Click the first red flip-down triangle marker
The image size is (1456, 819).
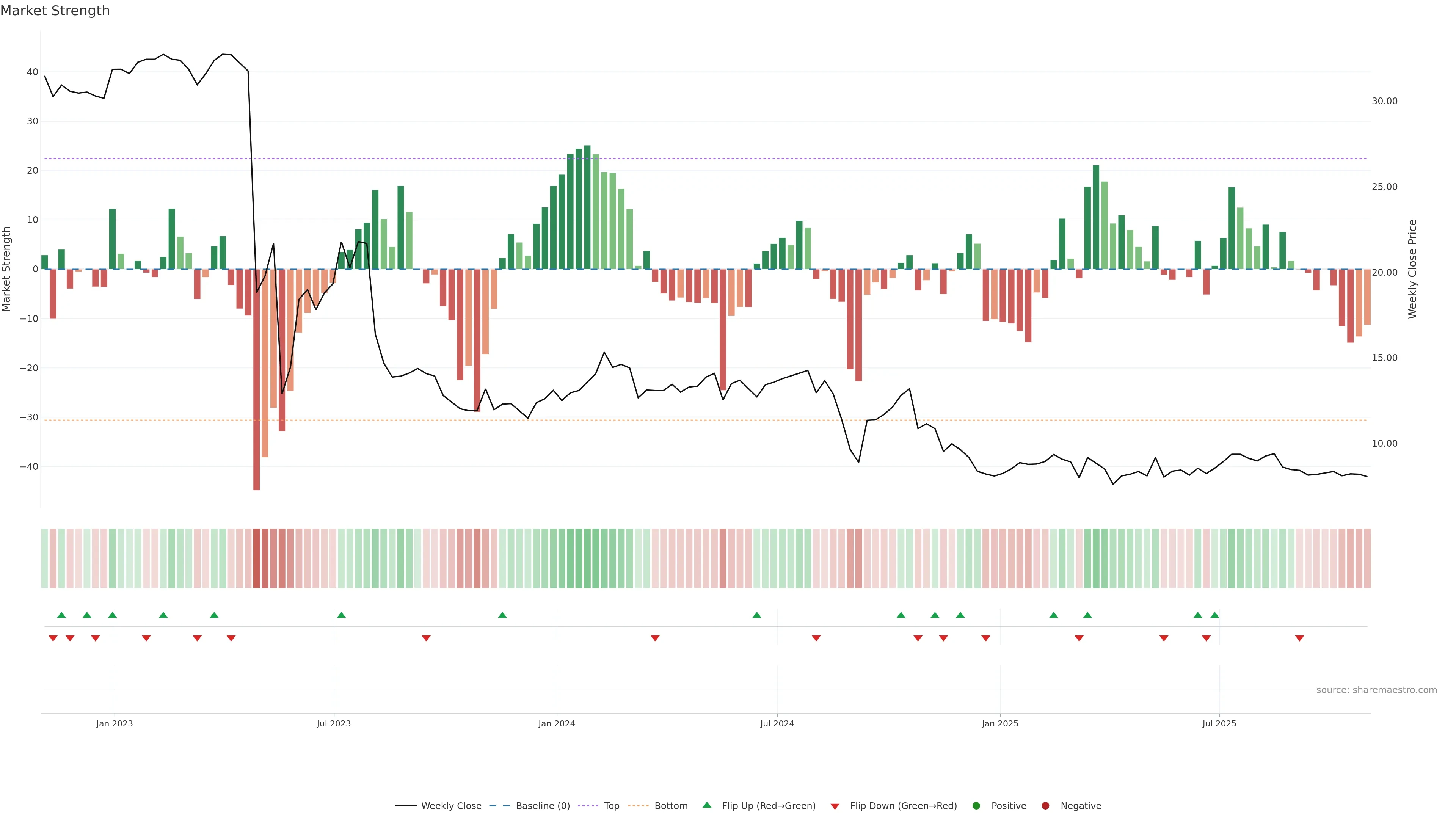53,638
